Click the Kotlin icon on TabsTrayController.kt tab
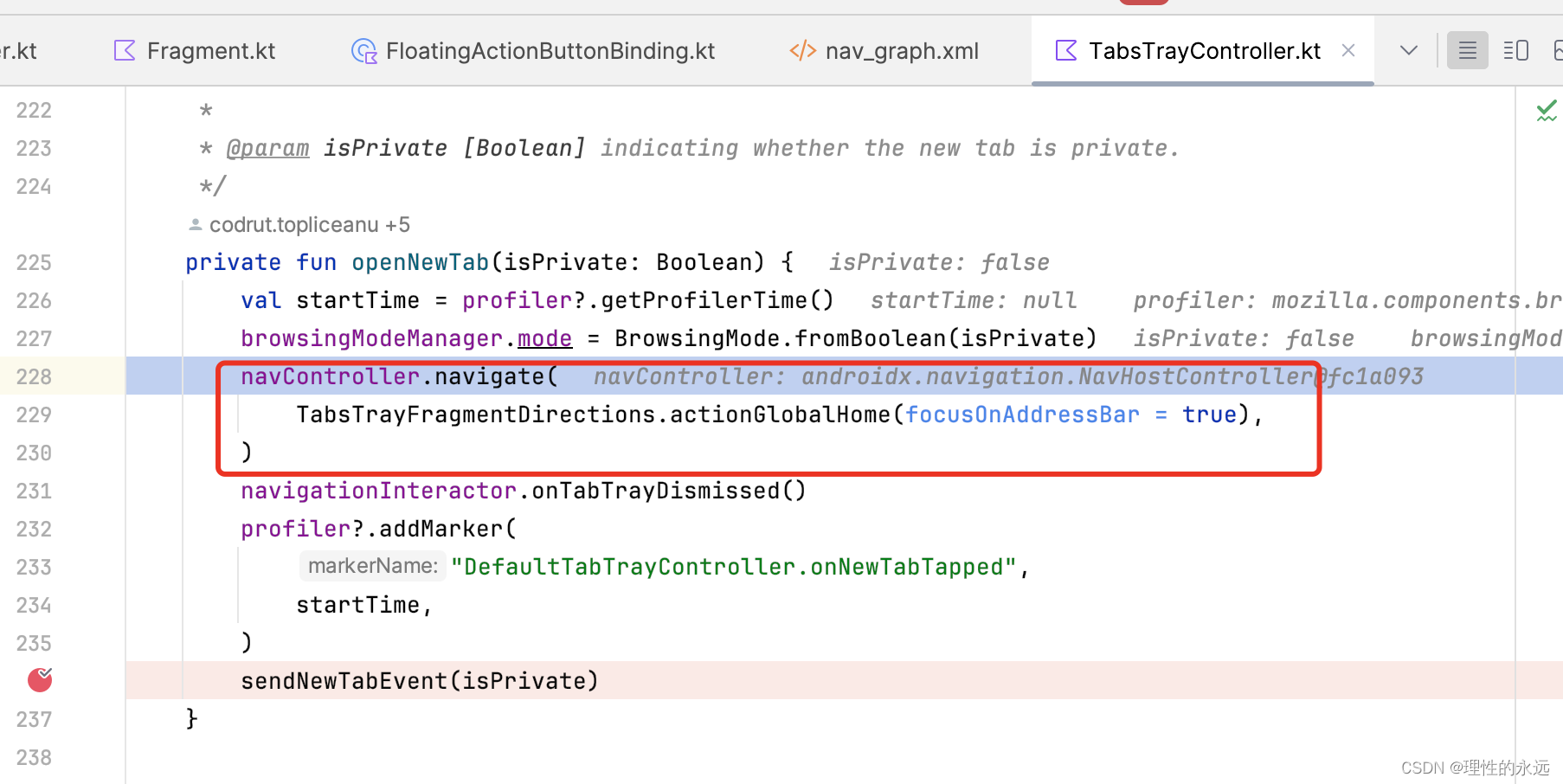The height and width of the screenshot is (784, 1563). click(x=1066, y=51)
